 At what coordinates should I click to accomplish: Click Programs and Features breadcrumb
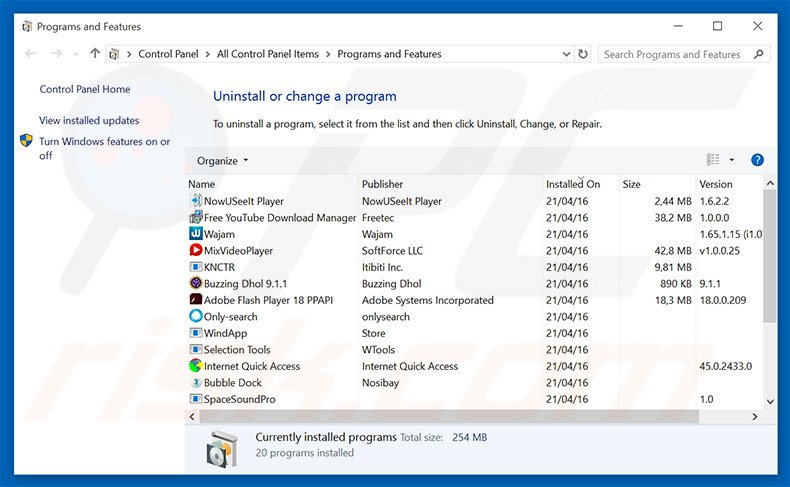point(389,54)
